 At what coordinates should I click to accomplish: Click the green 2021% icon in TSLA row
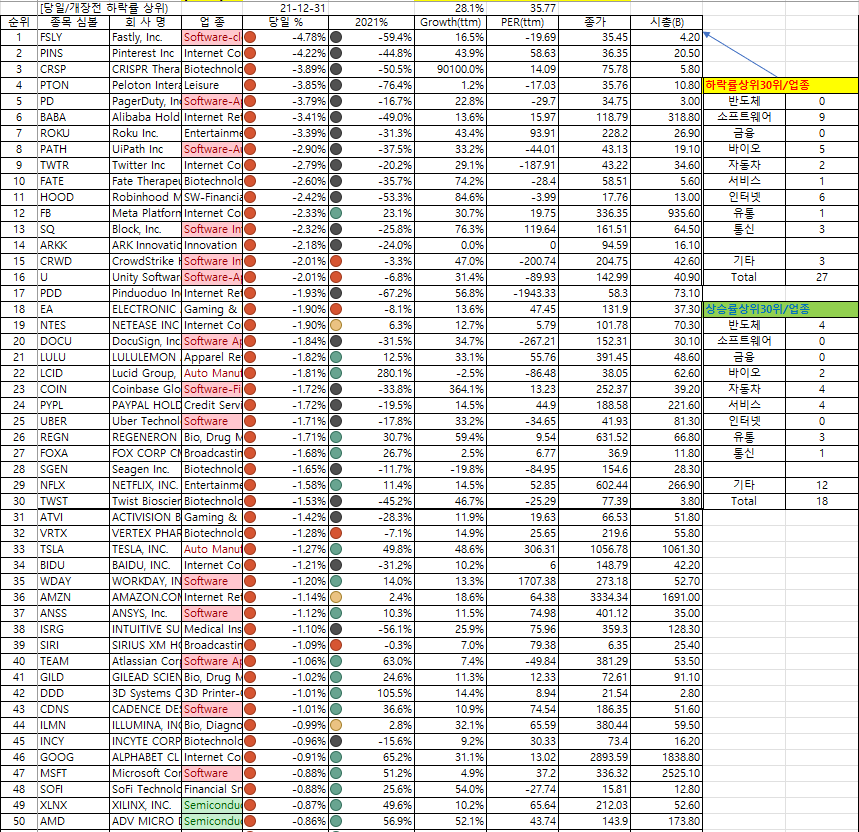pyautogui.click(x=336, y=549)
